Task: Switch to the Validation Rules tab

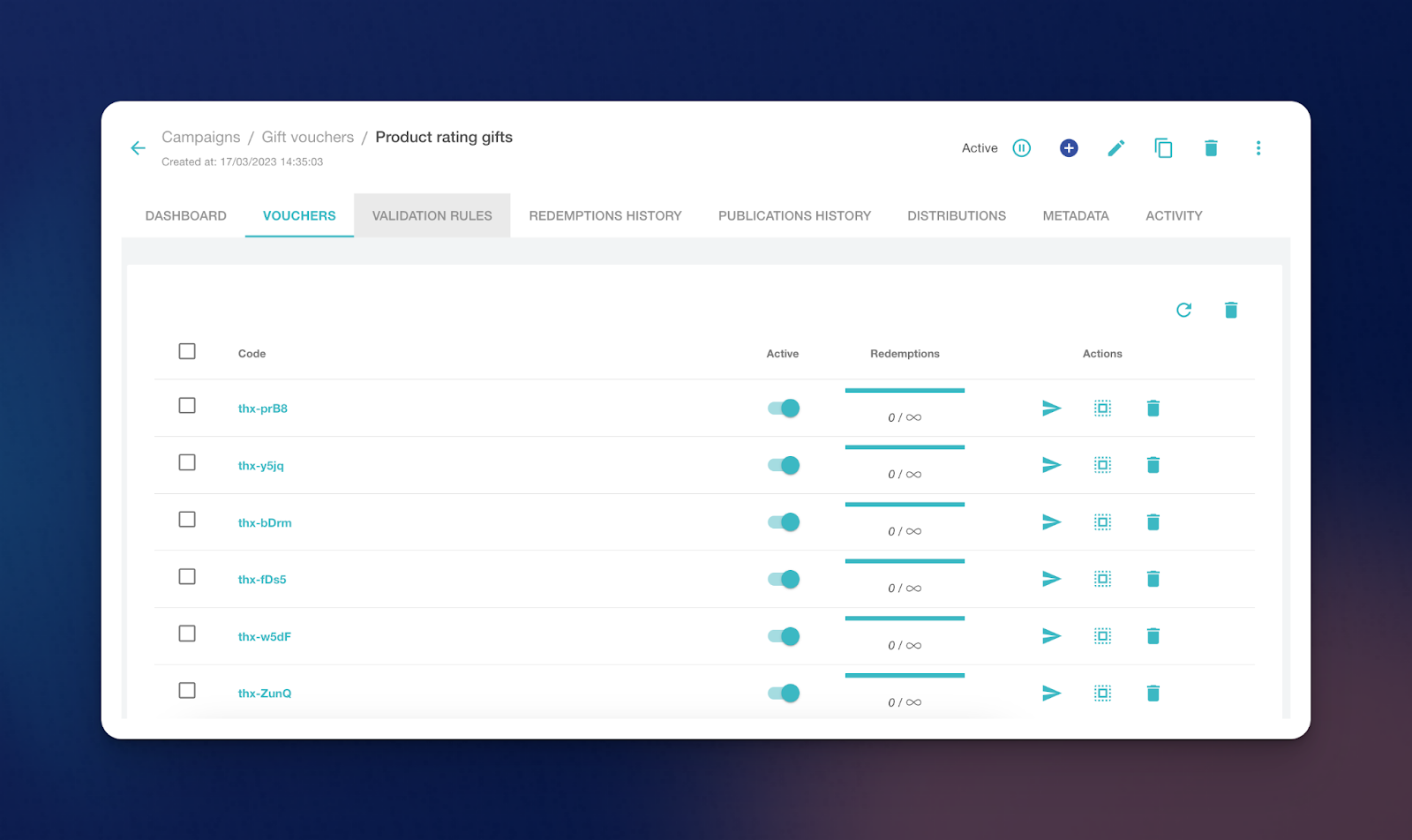Action: pyautogui.click(x=432, y=216)
